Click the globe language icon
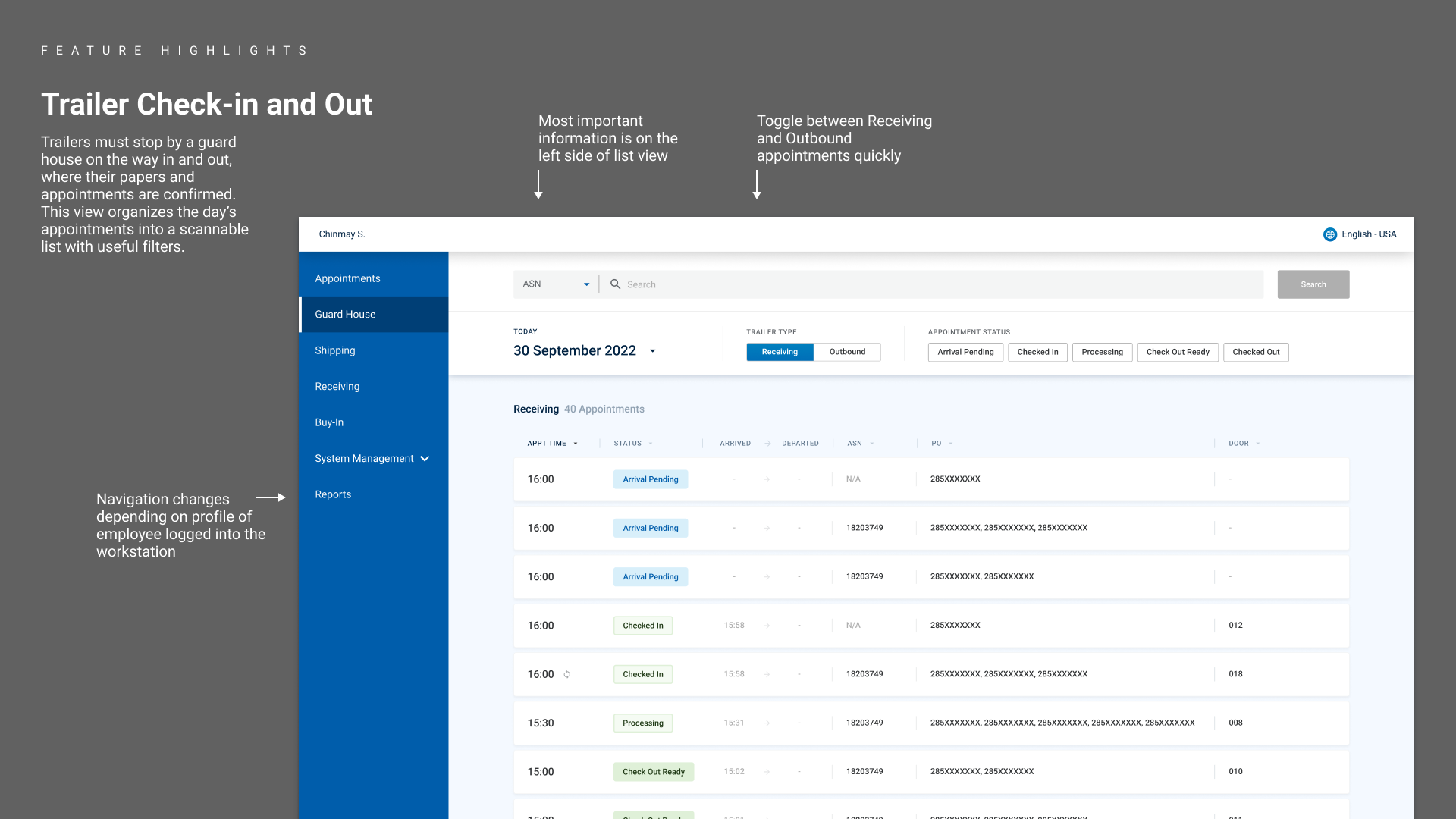Image resolution: width=1456 pixels, height=819 pixels. tap(1329, 234)
